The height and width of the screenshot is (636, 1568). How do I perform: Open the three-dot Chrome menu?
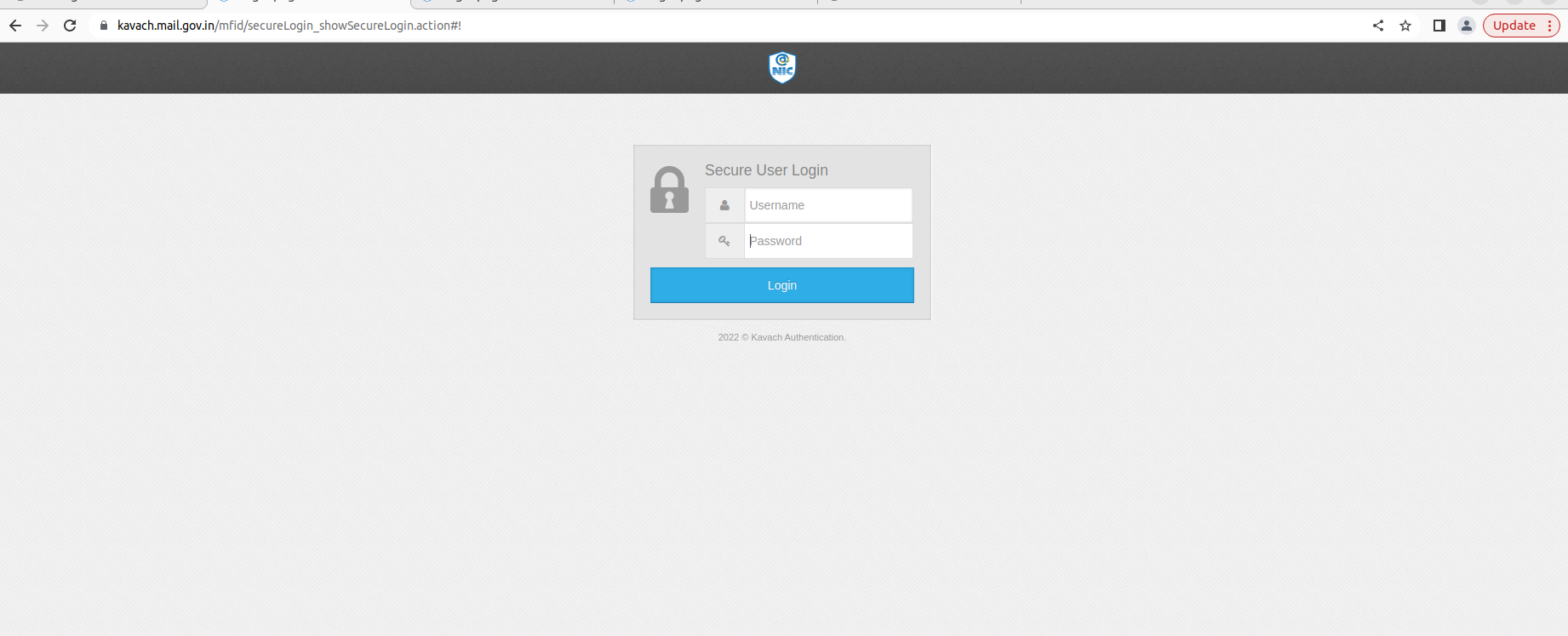(1550, 26)
